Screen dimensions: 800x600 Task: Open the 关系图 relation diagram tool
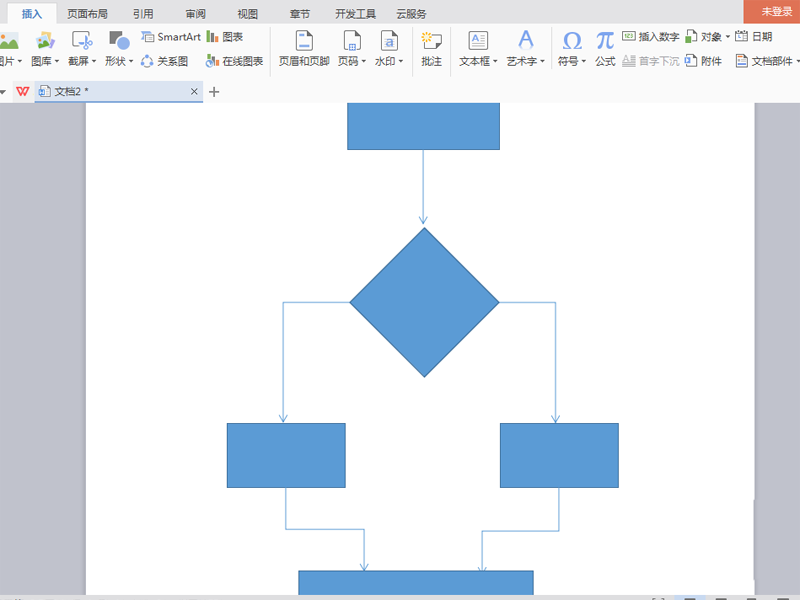164,61
